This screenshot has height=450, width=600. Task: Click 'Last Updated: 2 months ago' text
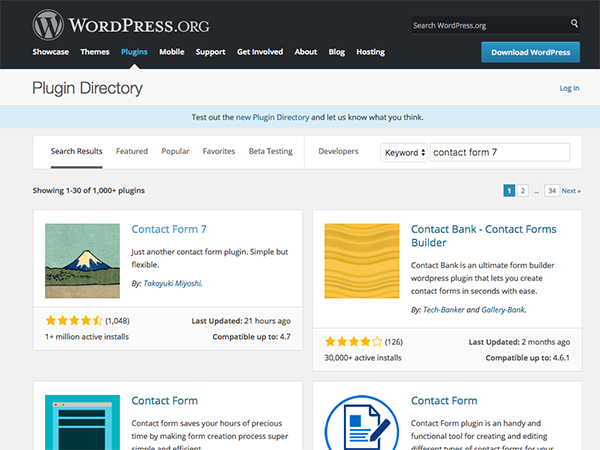coord(519,342)
